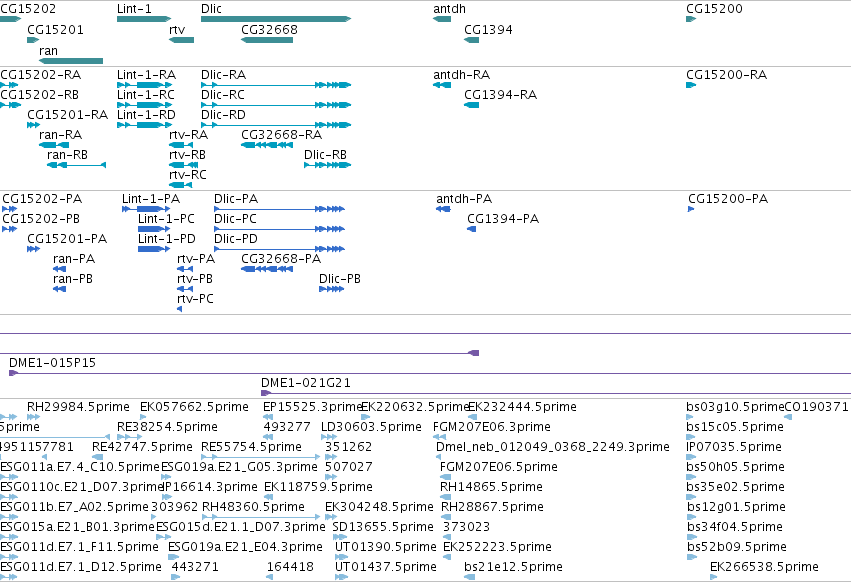Click the antdh-RA transcript label
Image resolution: width=851 pixels, height=582 pixels.
(x=461, y=74)
